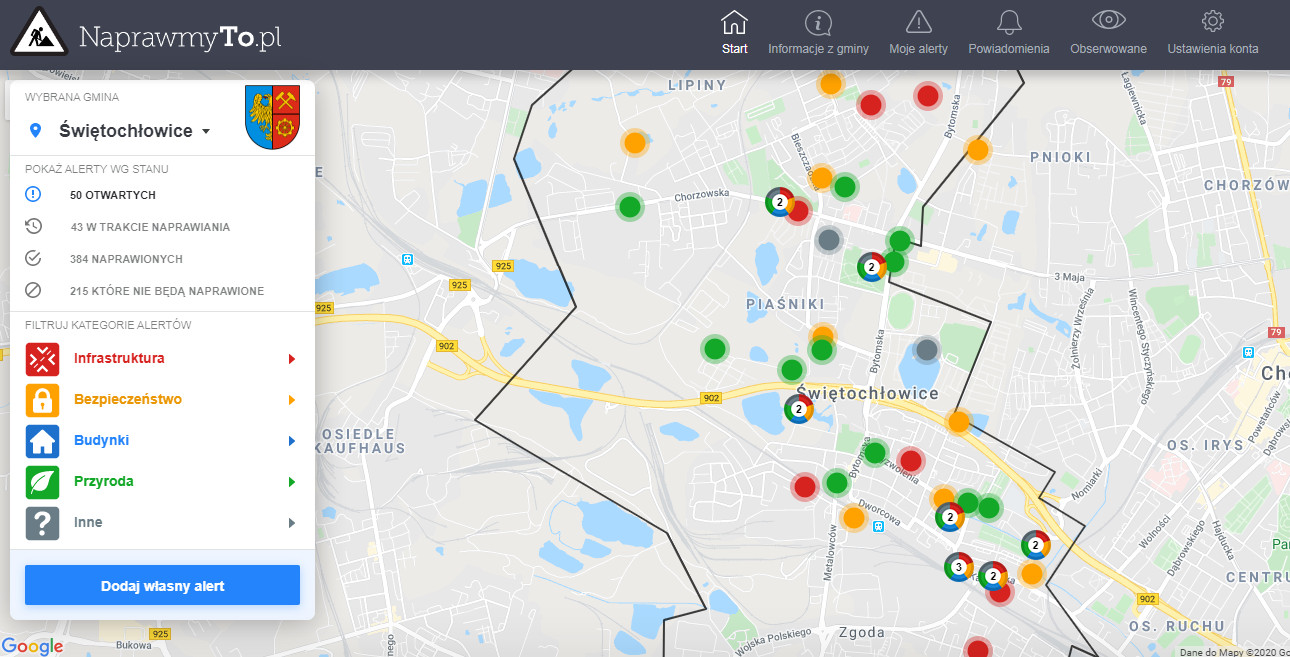Click the cluster marker labeled 3
This screenshot has width=1290, height=657.
click(958, 567)
